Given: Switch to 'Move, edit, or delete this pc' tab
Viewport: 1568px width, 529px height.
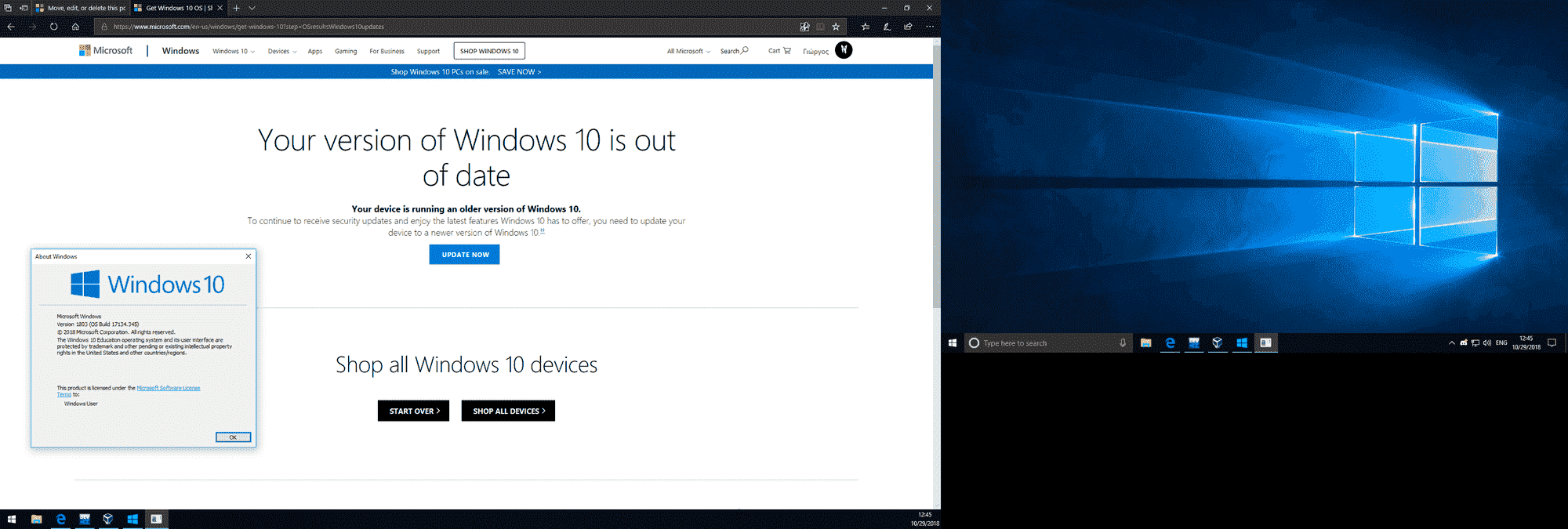Looking at the screenshot, I should point(81,8).
